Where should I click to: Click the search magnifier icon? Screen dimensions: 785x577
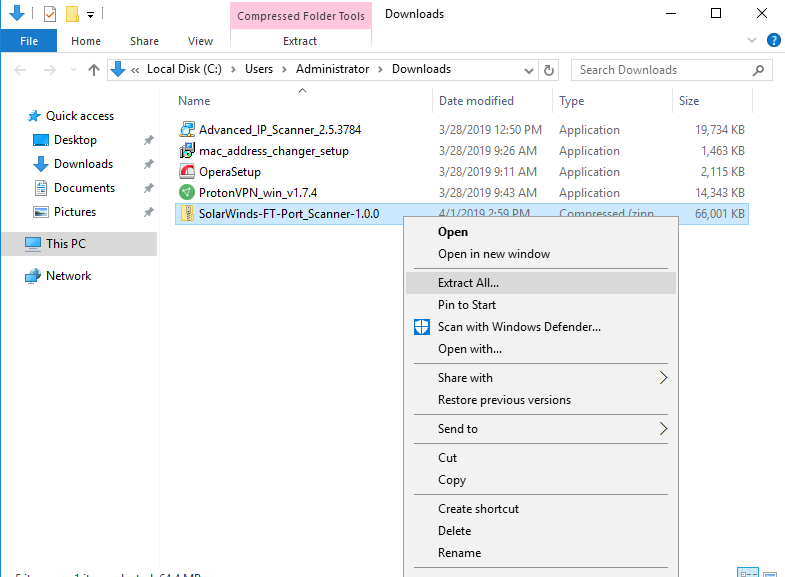pos(758,71)
